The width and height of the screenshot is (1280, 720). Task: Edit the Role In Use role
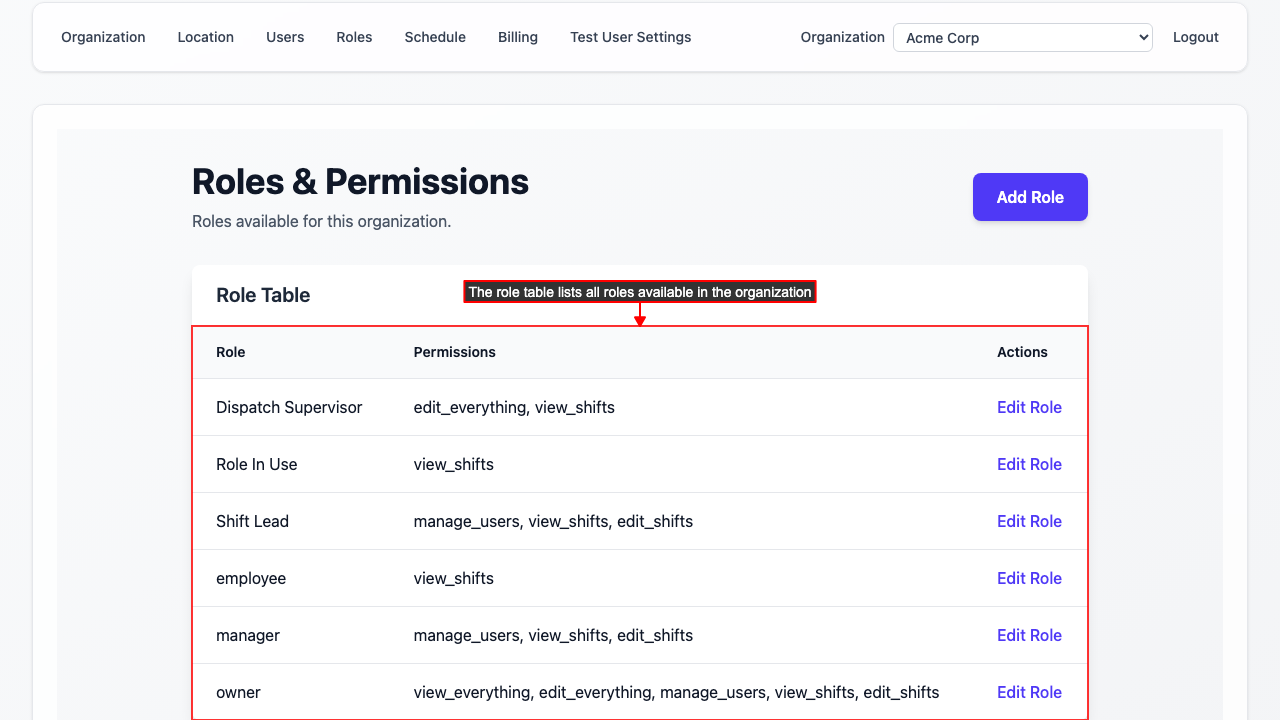tap(1029, 464)
